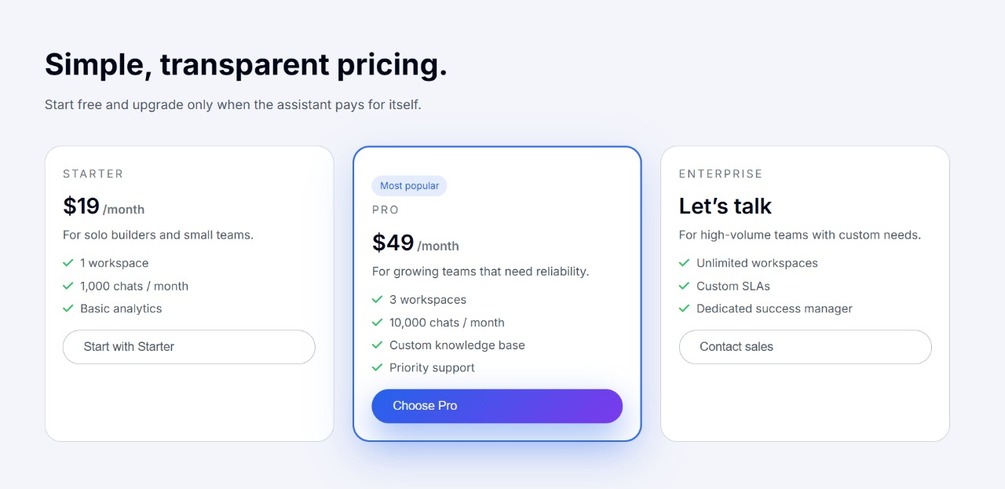Click checkmark beside 3 workspaces
The height and width of the screenshot is (489, 1005).
[x=377, y=299]
